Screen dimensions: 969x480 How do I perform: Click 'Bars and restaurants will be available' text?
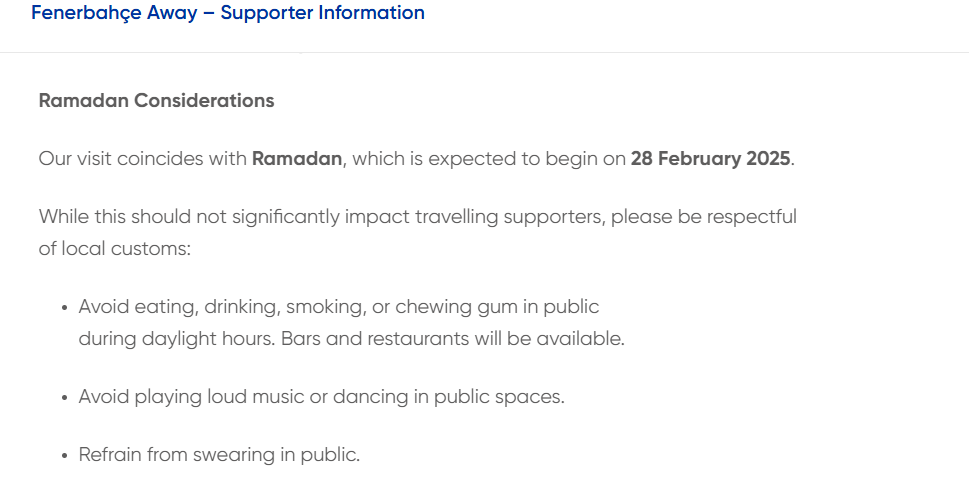[452, 339]
